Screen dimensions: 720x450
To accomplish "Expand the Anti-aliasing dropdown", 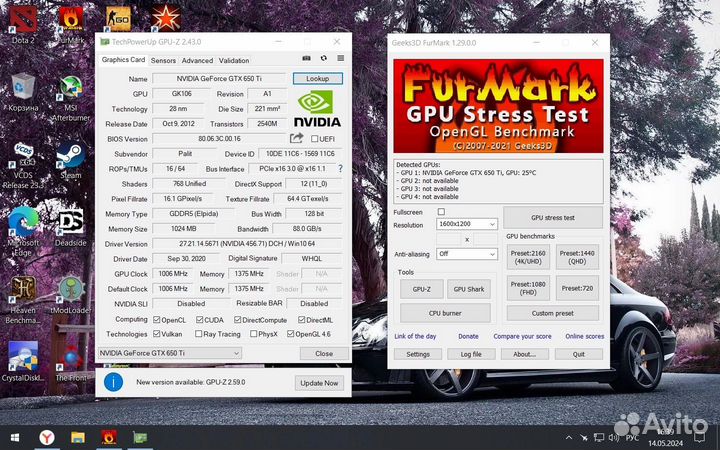I will pos(467,254).
